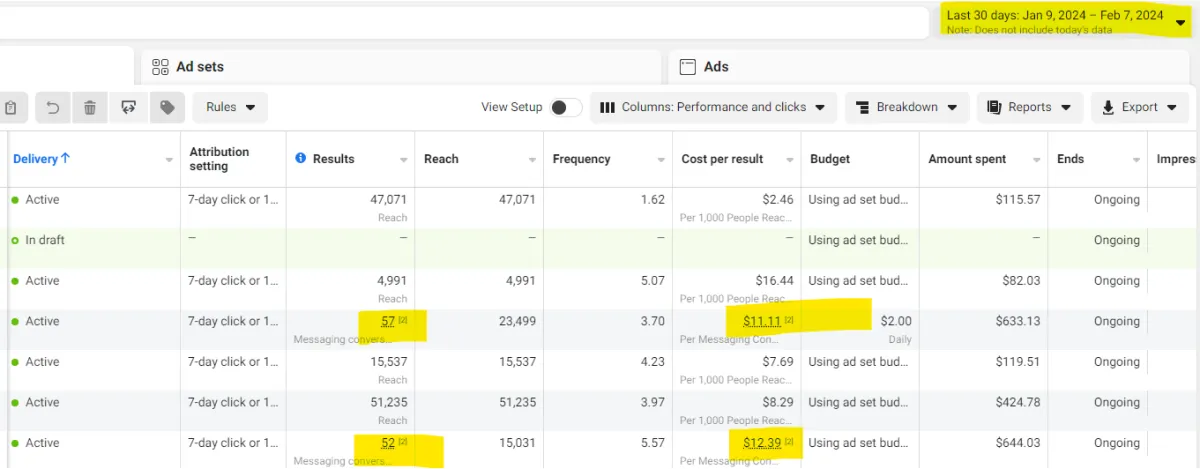Click the 57 messaging results link
The height and width of the screenshot is (469, 1200).
pos(388,321)
